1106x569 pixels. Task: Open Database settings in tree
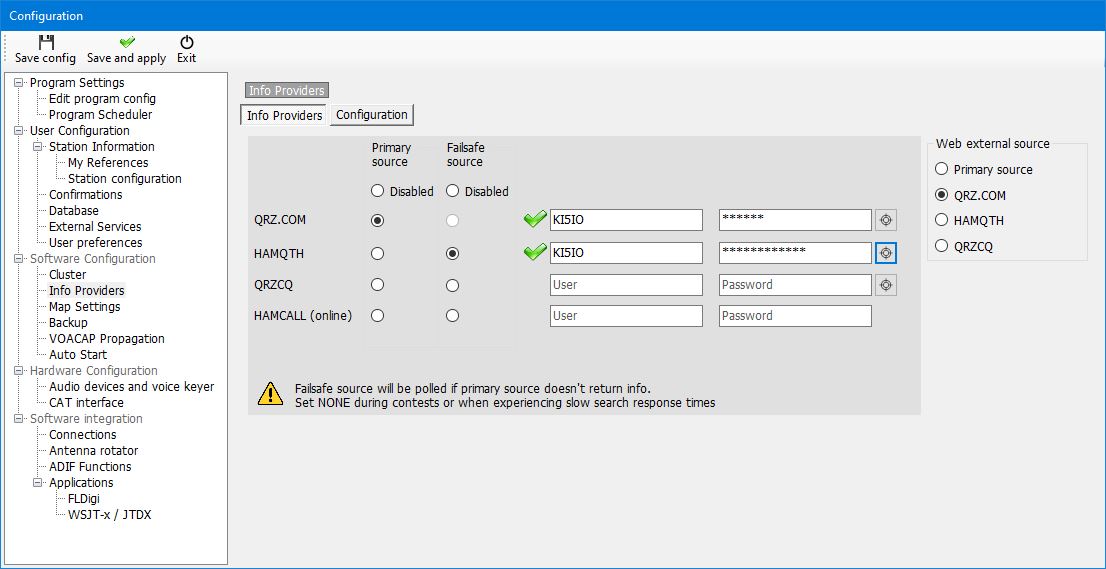point(73,211)
